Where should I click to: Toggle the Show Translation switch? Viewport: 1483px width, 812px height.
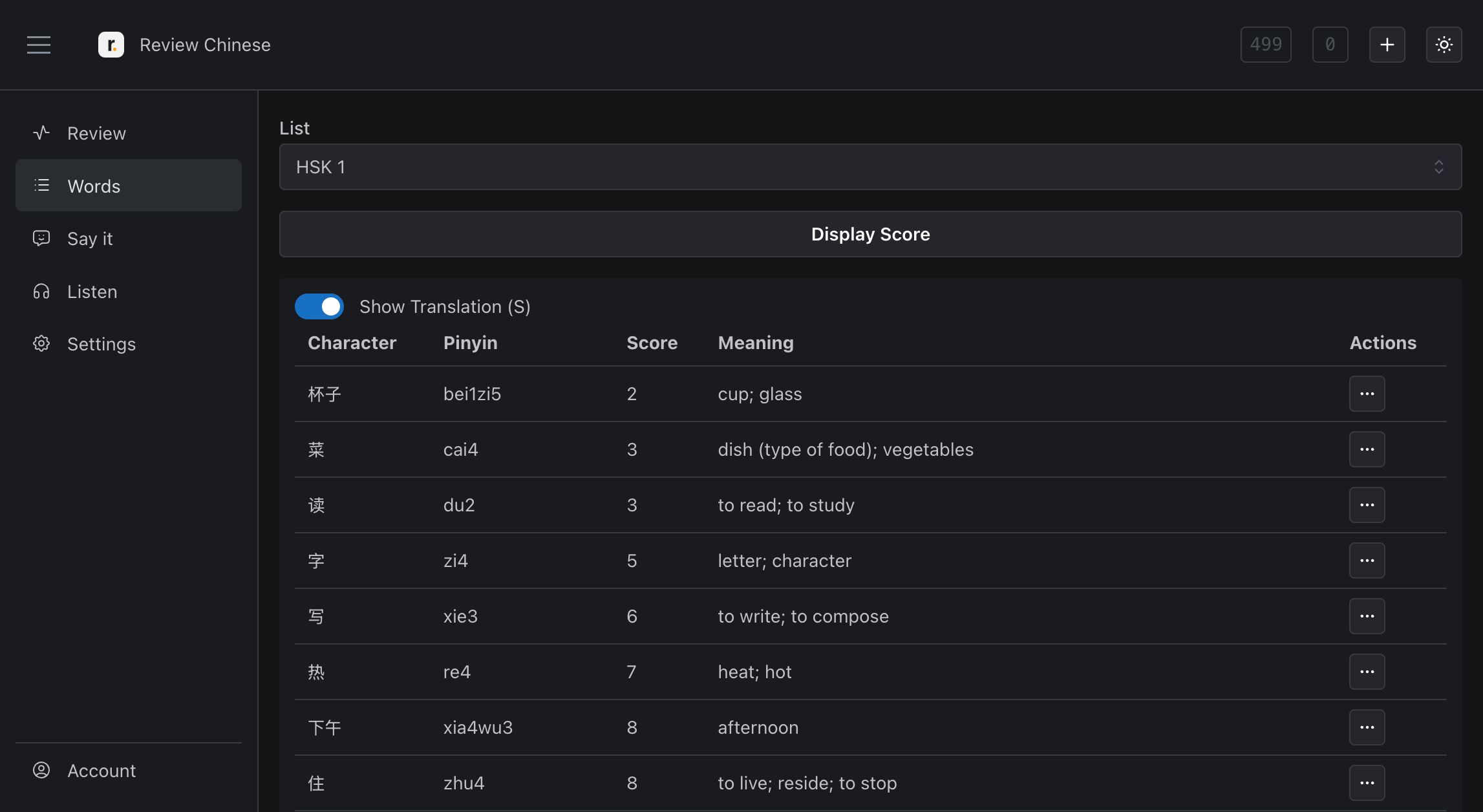[x=319, y=306]
